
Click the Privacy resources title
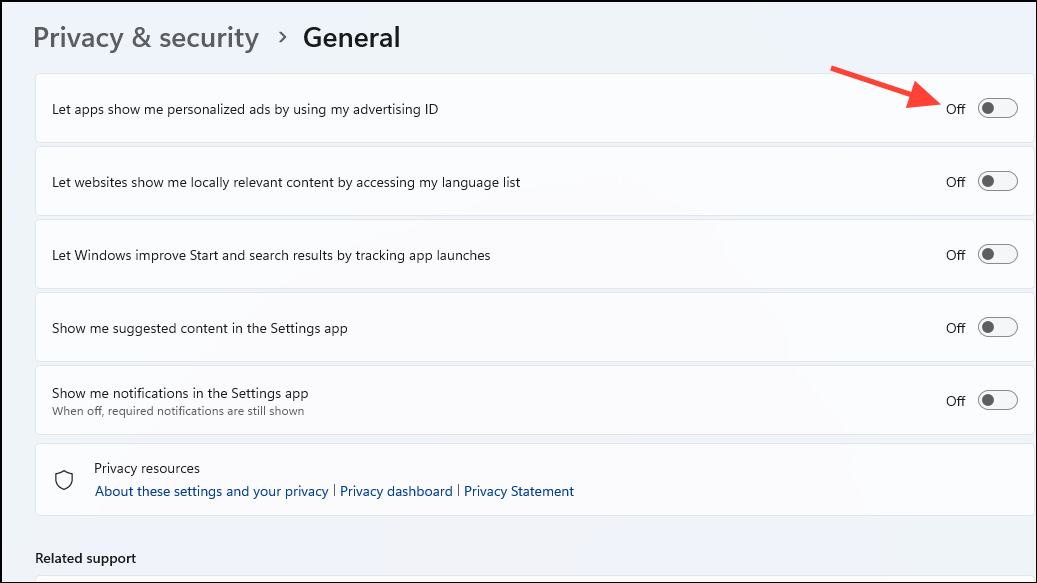147,468
